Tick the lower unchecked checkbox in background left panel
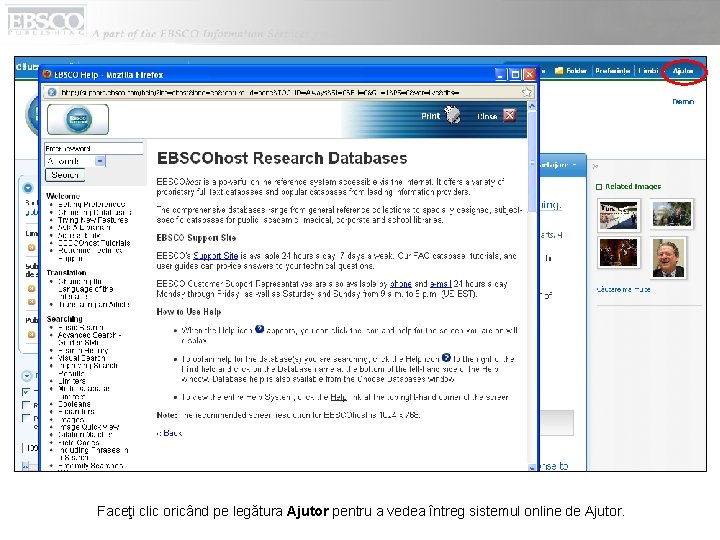The width and height of the screenshot is (720, 540). tap(26, 418)
